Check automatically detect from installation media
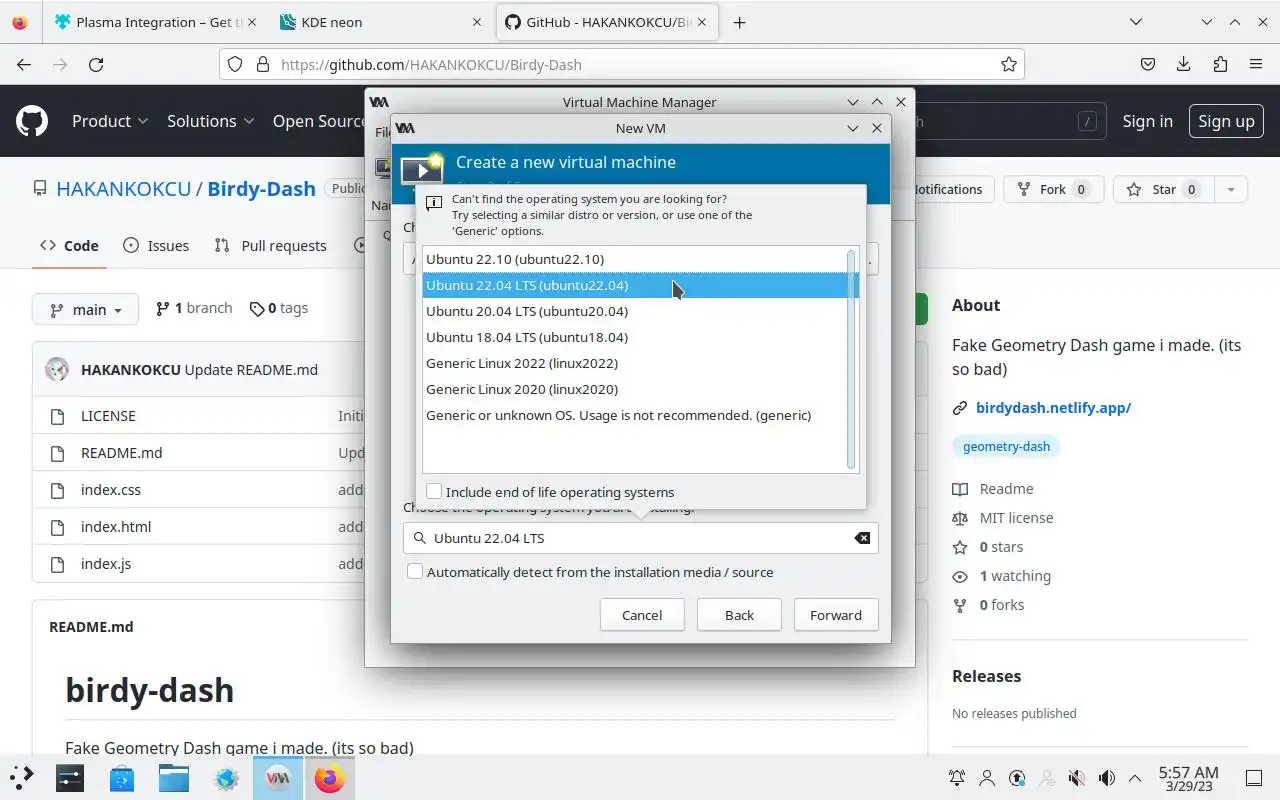Image resolution: width=1280 pixels, height=800 pixels. click(x=415, y=572)
